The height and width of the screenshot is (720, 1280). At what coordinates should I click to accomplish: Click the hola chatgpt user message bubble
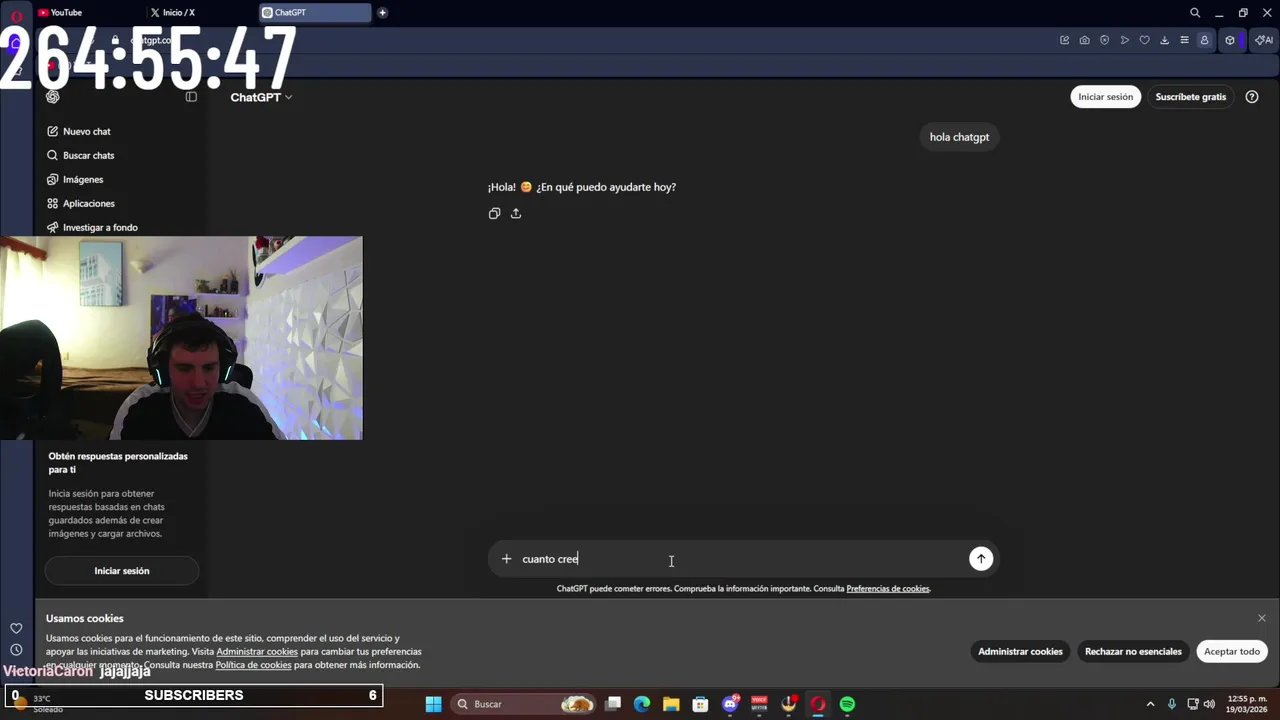[959, 137]
